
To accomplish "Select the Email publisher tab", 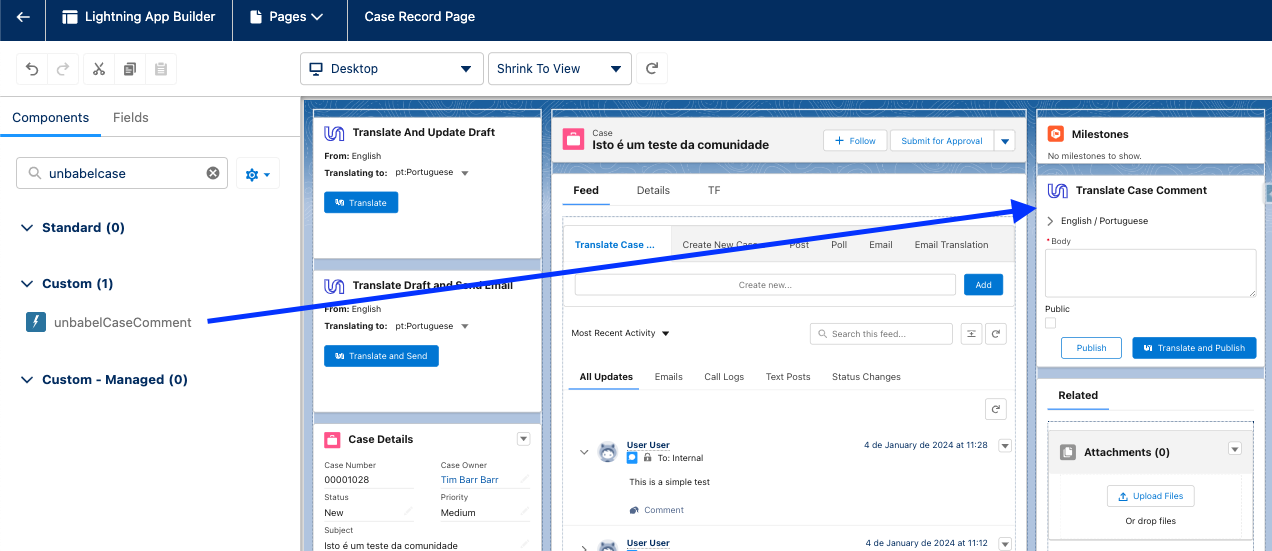I will coord(880,244).
